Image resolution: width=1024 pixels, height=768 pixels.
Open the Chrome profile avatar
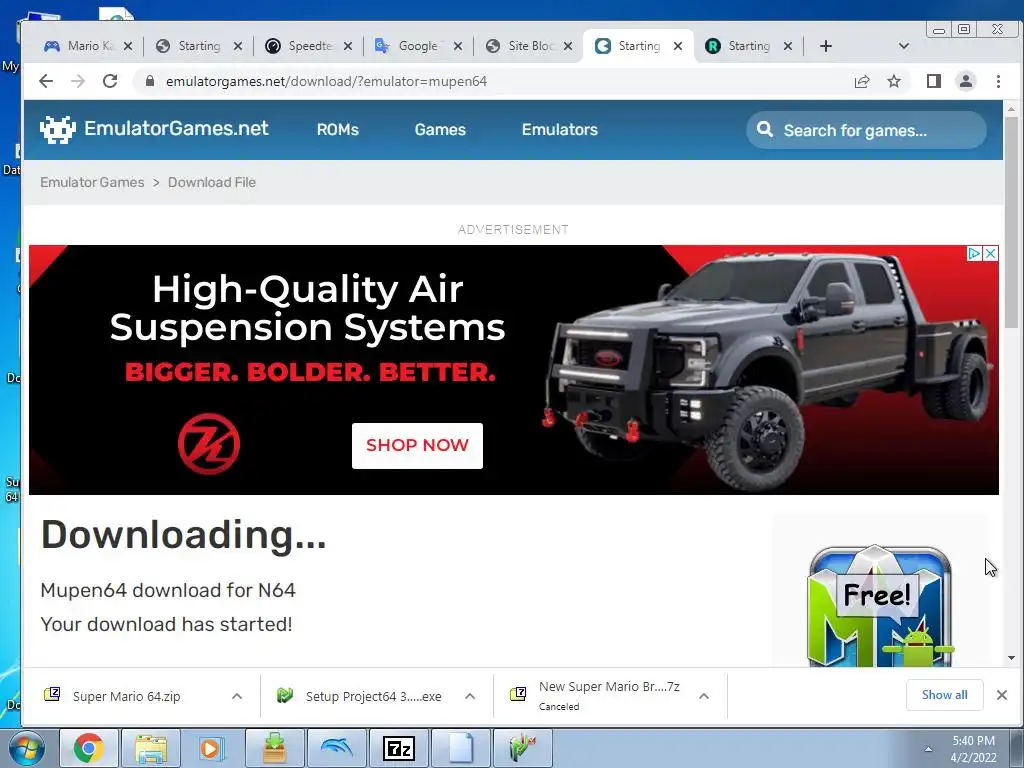coord(965,81)
